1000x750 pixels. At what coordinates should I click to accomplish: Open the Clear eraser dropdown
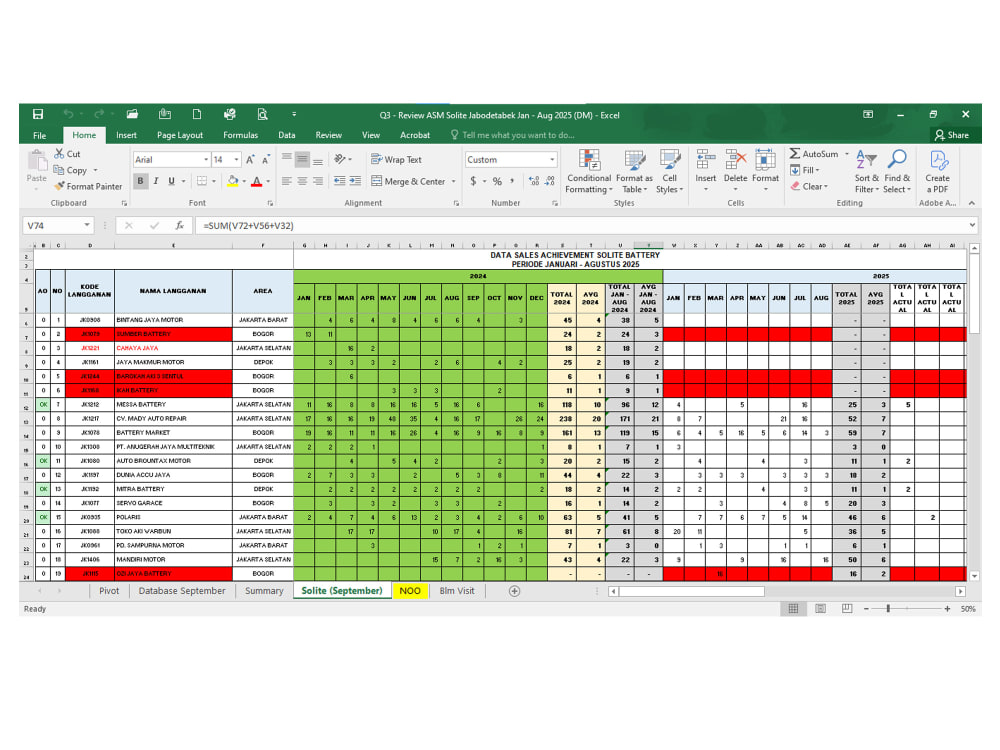point(809,186)
